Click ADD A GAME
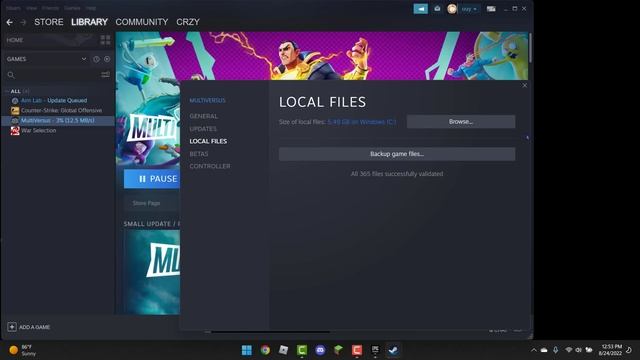The image size is (640, 360). (35, 327)
